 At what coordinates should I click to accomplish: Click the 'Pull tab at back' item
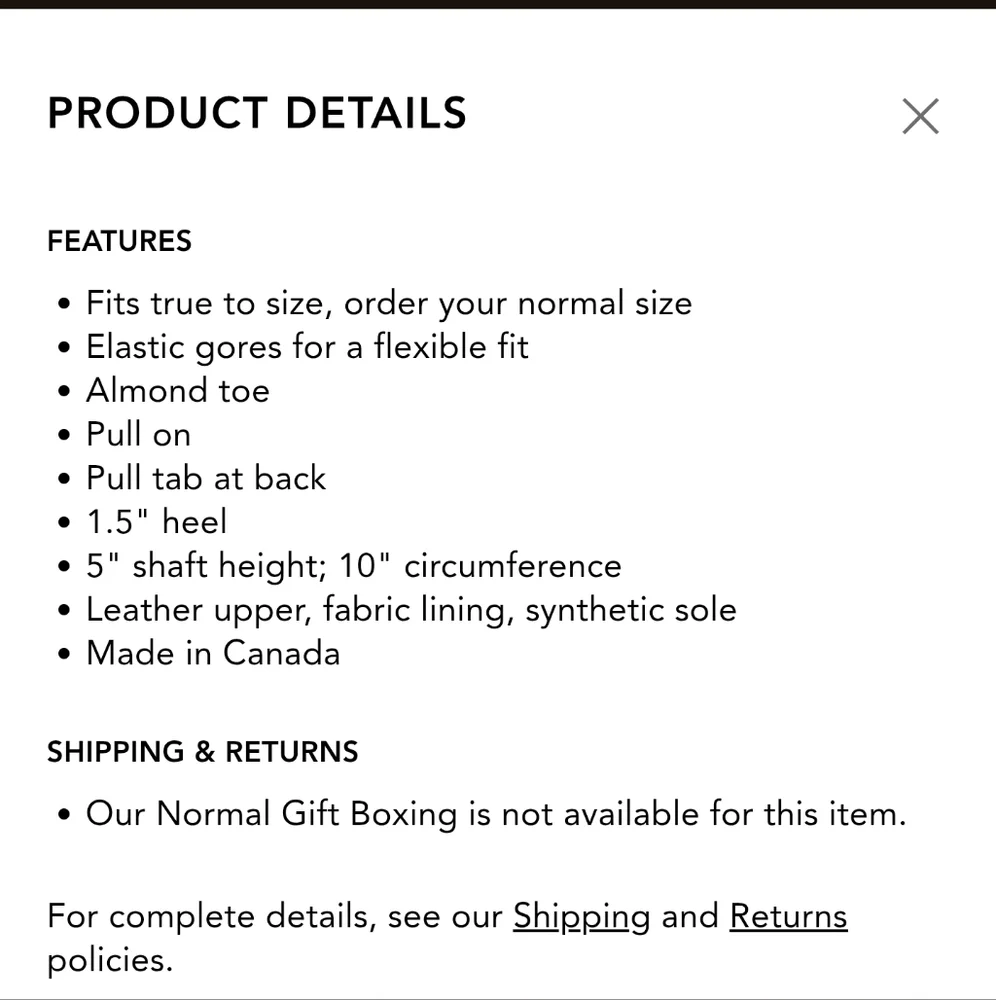point(206,478)
